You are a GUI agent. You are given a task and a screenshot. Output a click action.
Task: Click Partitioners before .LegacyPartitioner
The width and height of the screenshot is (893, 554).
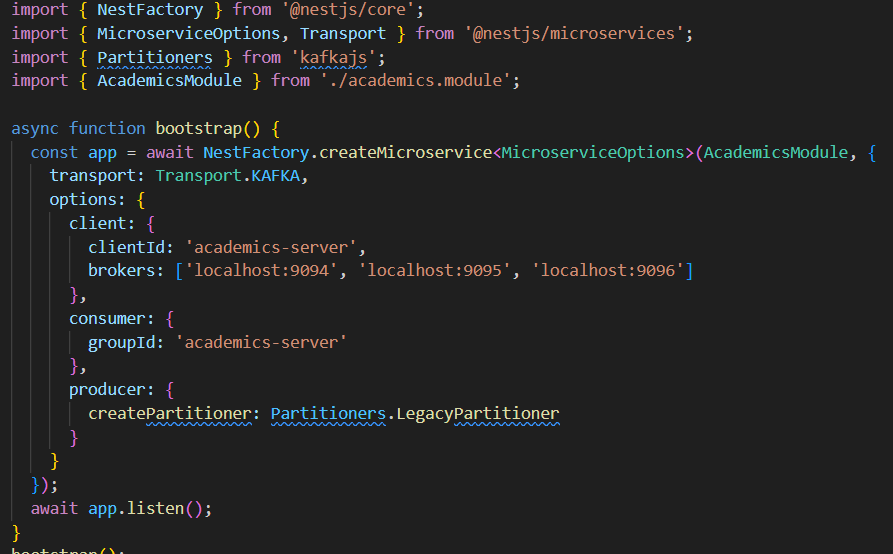click(x=328, y=414)
